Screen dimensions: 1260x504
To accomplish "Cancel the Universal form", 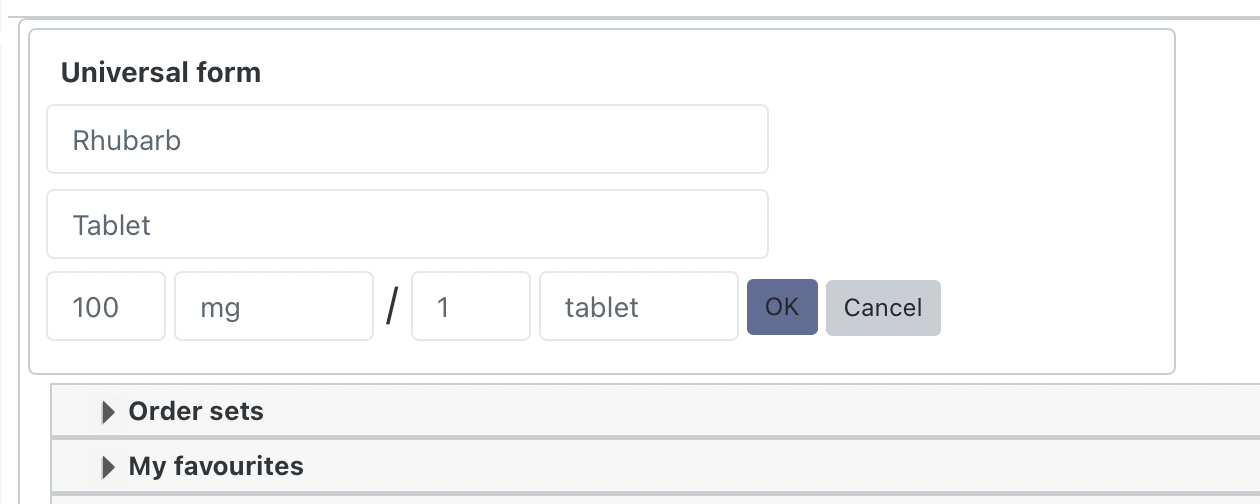I will [882, 307].
